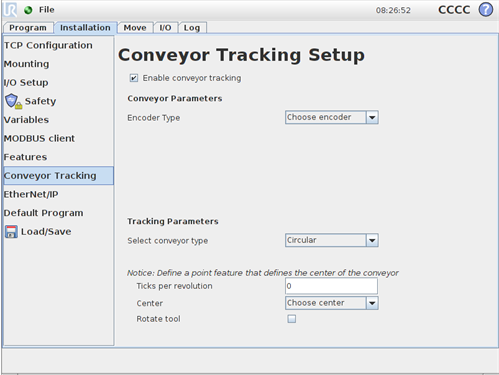The width and height of the screenshot is (499, 375).
Task: Open the I/O tab
Action: pos(165,28)
